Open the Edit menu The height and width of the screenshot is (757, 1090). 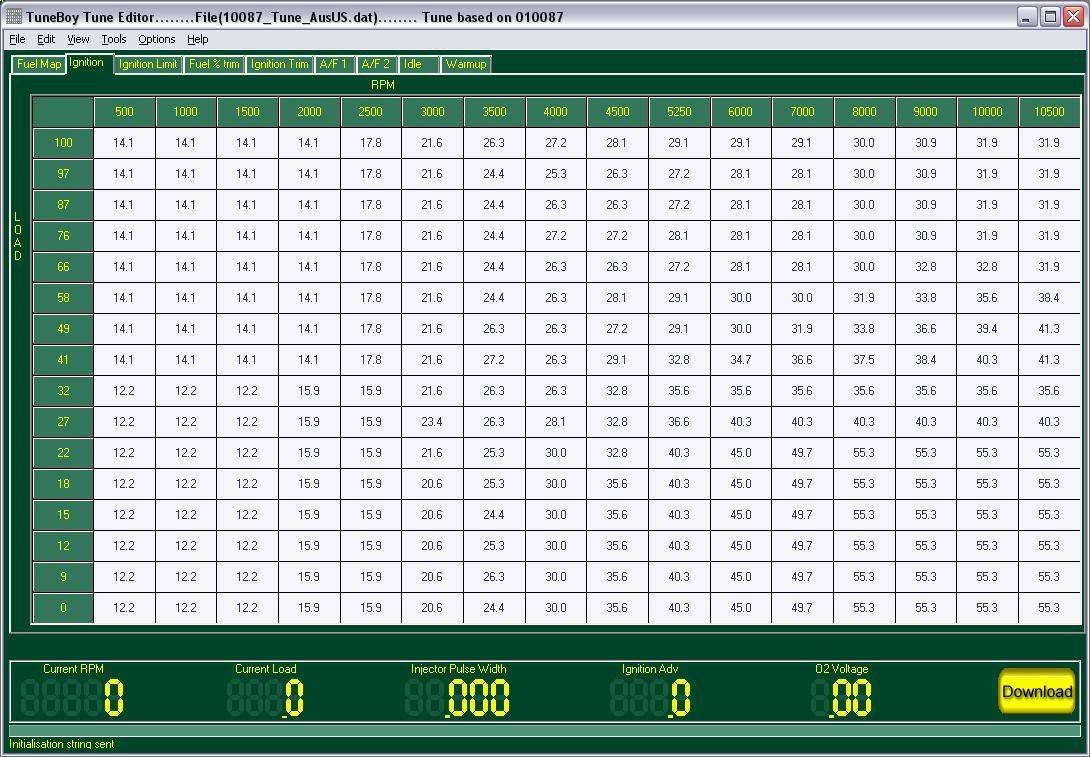(46, 39)
